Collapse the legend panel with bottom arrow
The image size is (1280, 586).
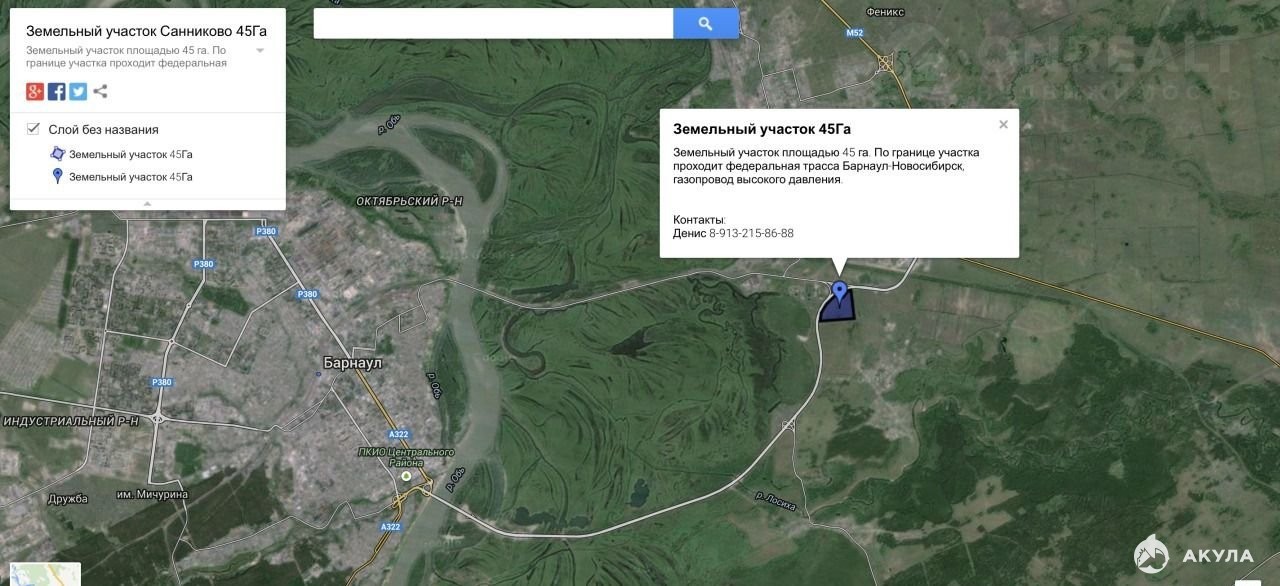[x=147, y=204]
